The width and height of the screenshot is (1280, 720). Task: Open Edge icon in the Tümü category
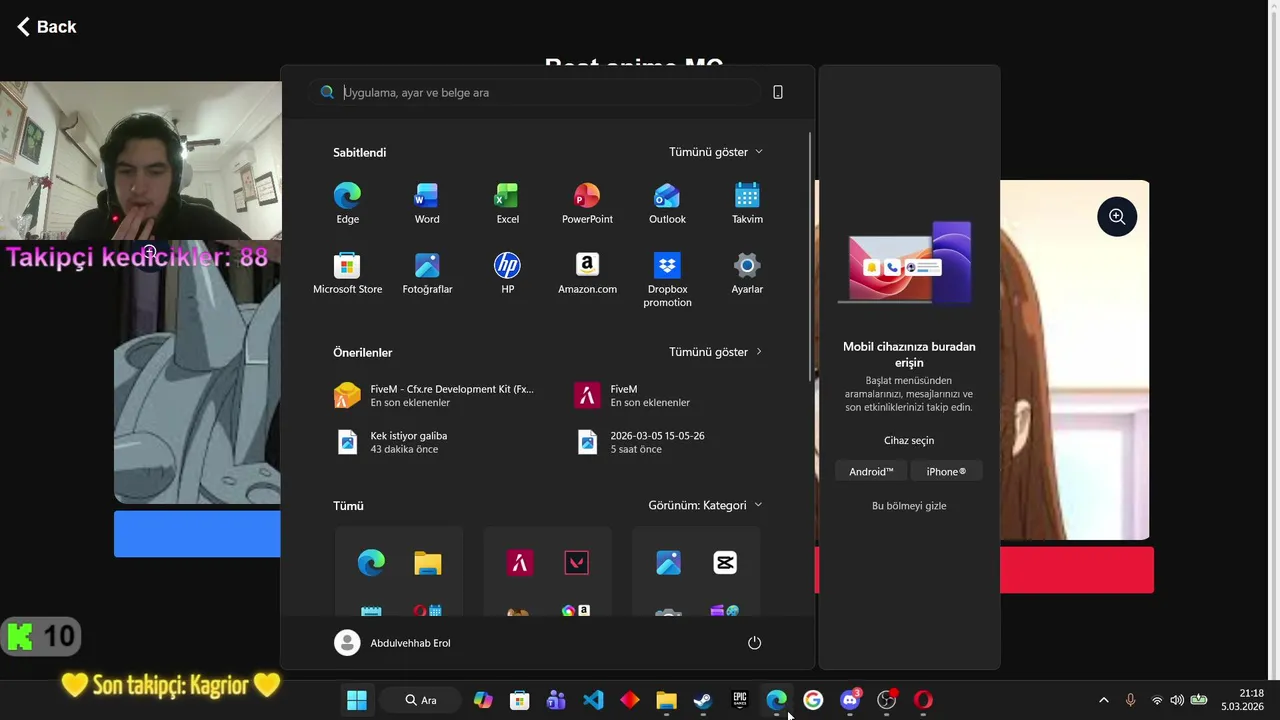point(371,564)
